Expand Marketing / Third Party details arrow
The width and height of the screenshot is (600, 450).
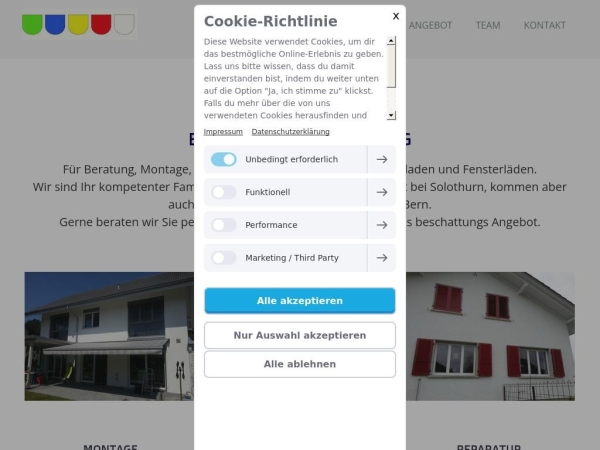(382, 258)
